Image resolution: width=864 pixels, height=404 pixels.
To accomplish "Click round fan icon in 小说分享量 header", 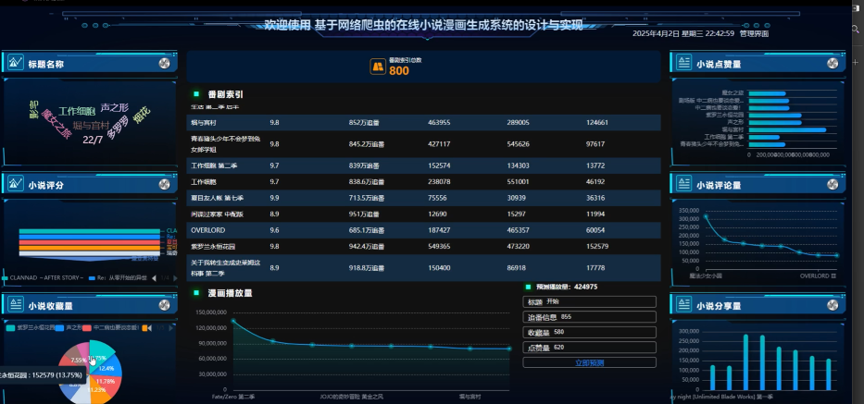I will pos(832,305).
